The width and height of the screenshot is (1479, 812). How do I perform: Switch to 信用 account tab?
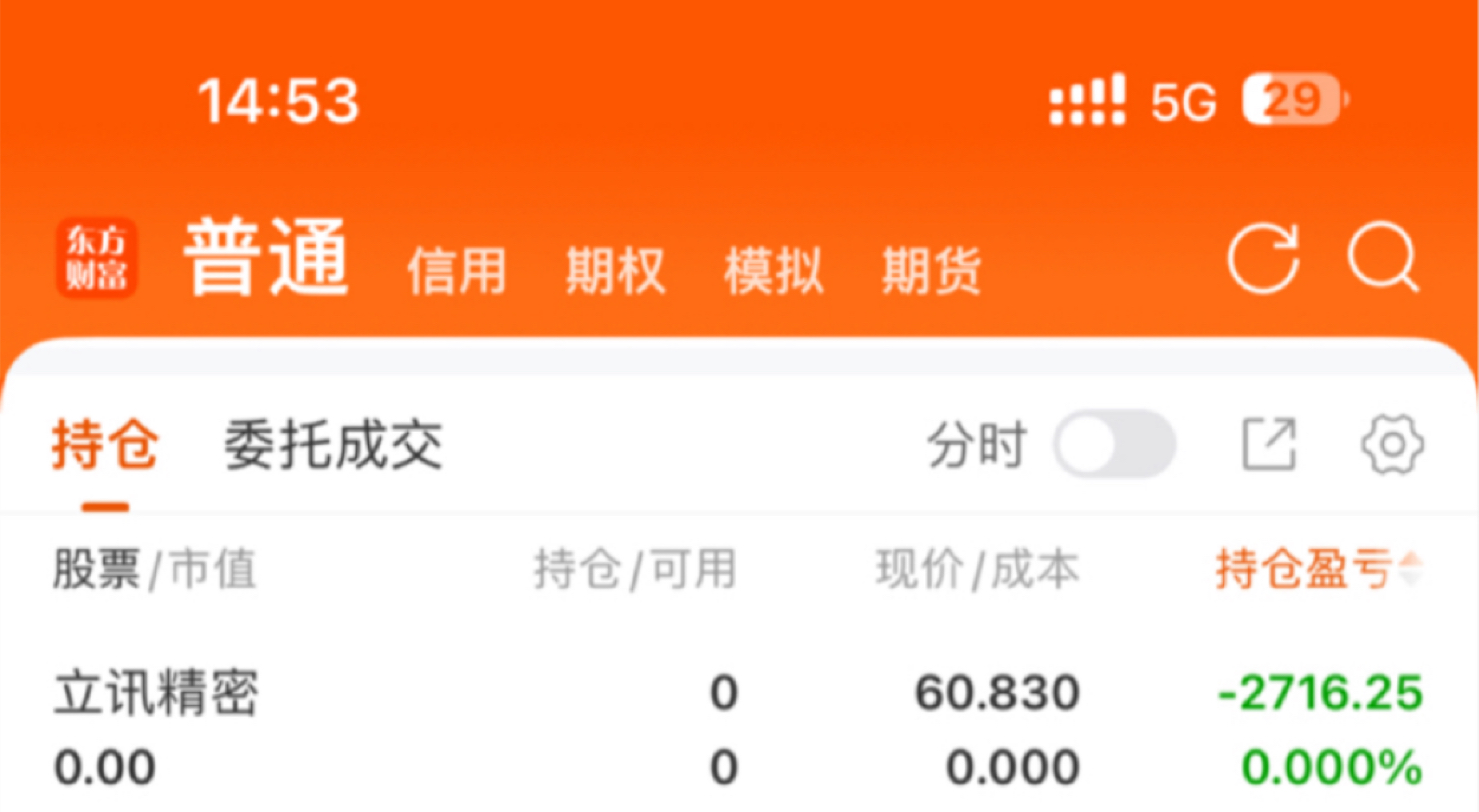click(x=457, y=270)
